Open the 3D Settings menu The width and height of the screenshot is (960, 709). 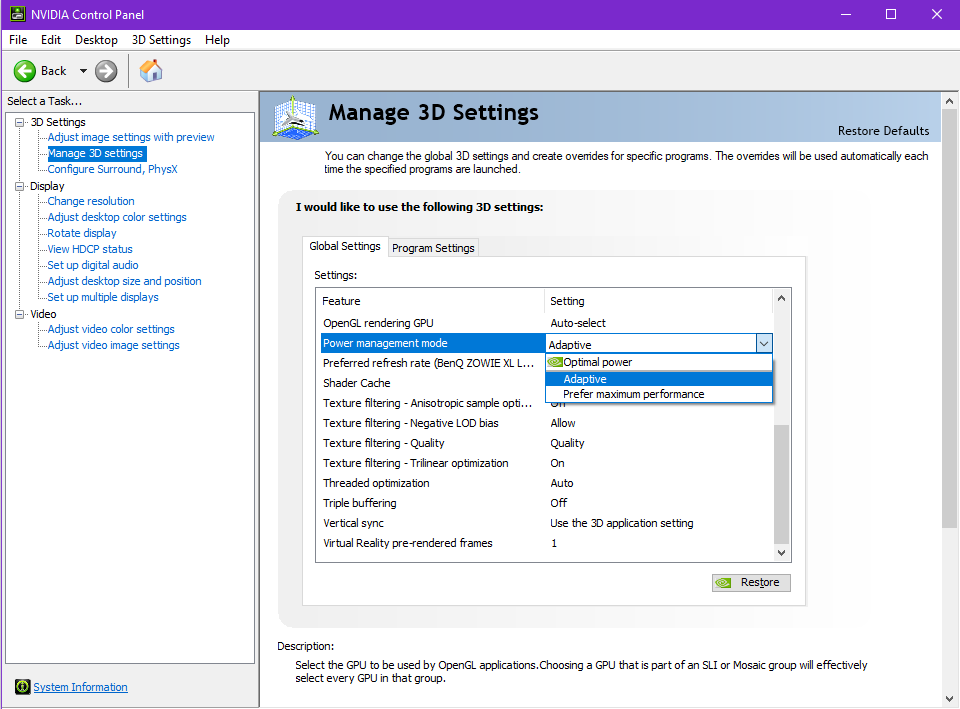pyautogui.click(x=161, y=40)
